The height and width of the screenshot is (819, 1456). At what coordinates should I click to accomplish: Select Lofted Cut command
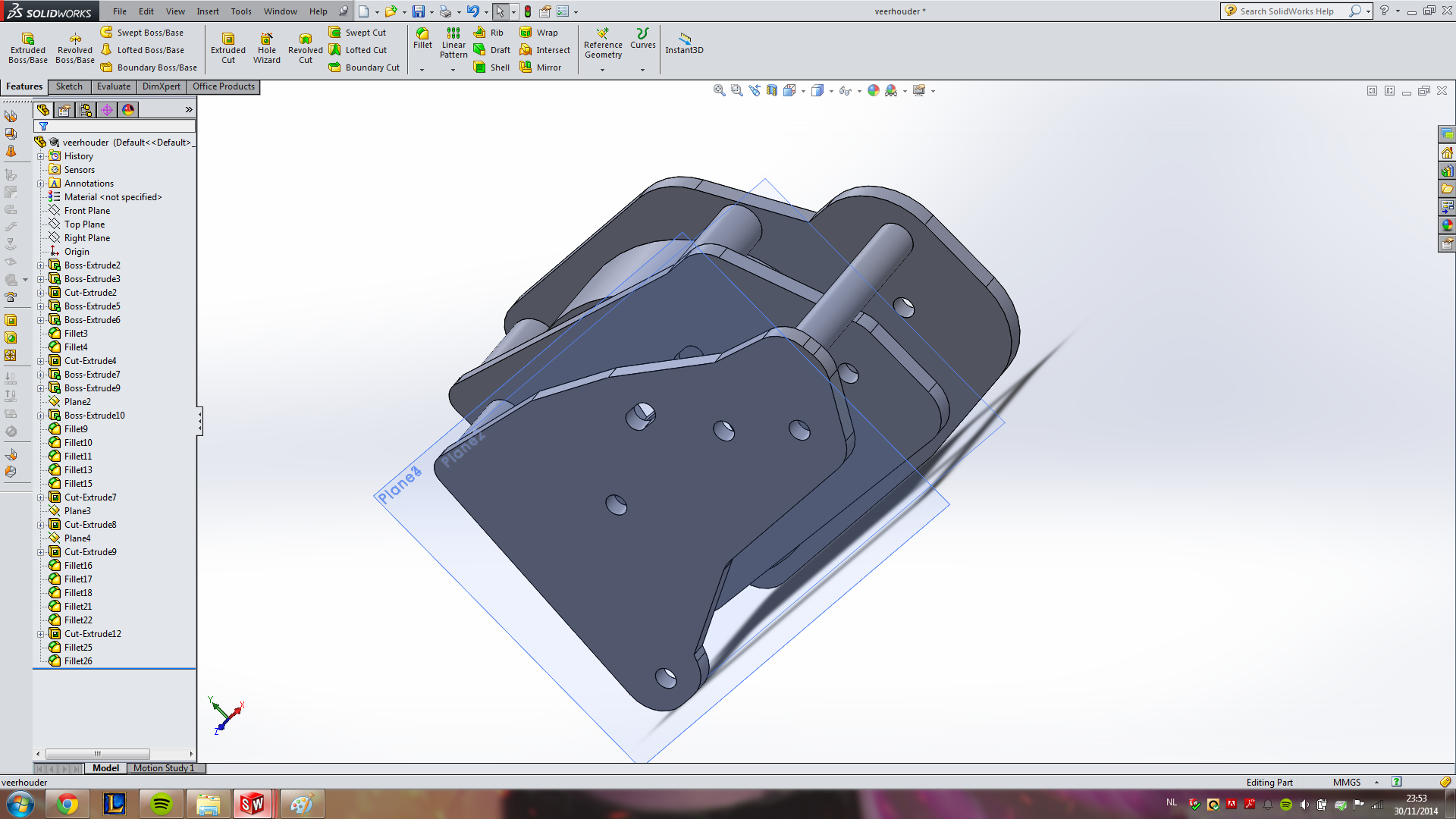click(358, 50)
